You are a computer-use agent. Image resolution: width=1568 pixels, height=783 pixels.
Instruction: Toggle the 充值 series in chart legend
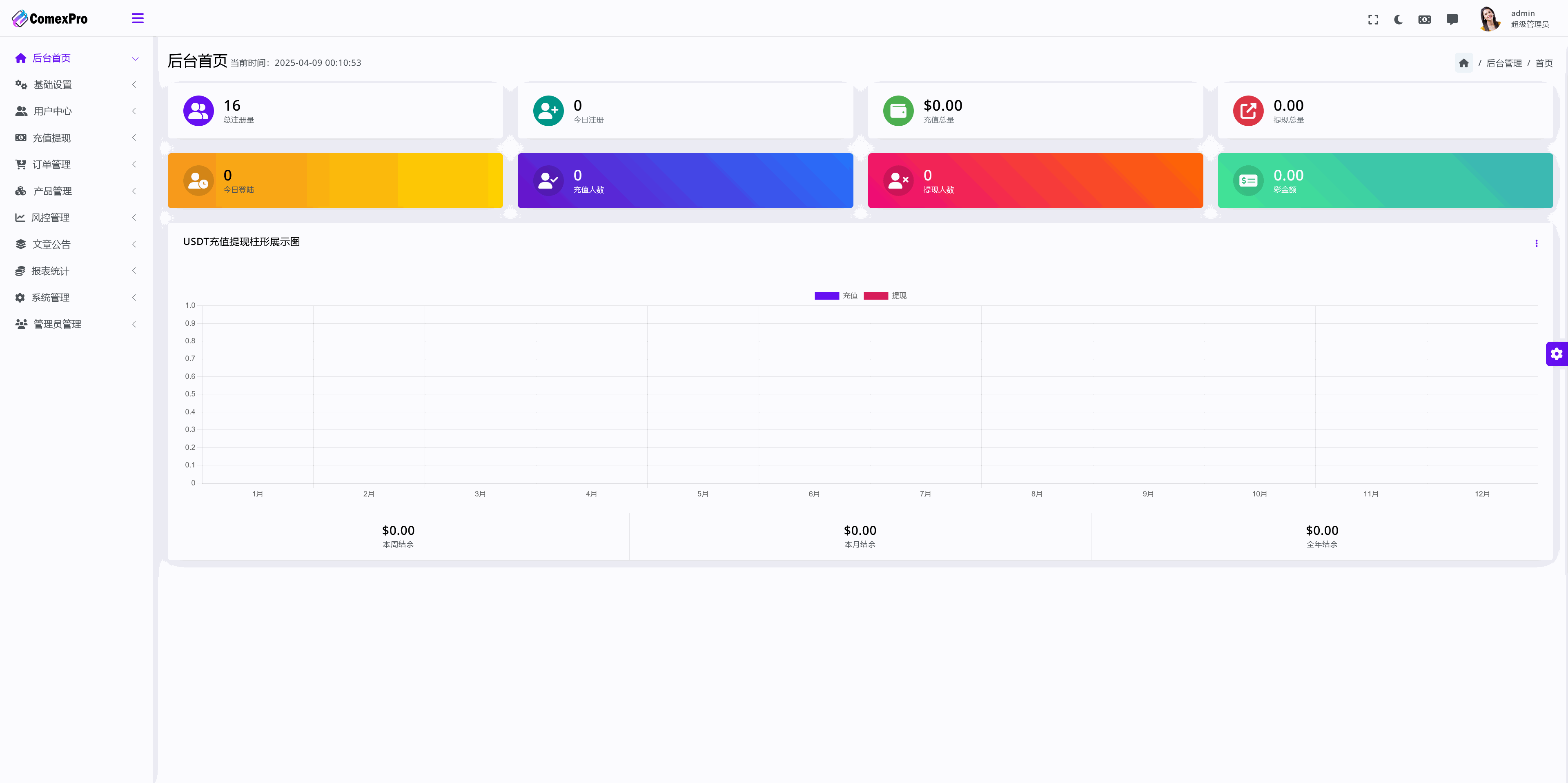pos(837,296)
